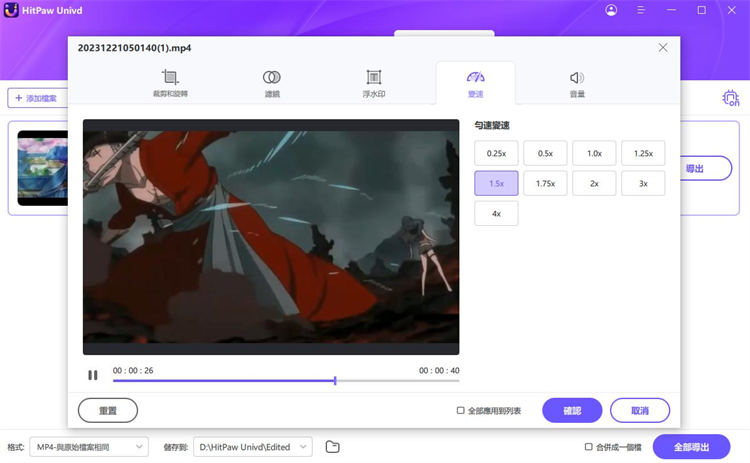Select the video thumbnail in the file list
750x463 pixels.
click(x=43, y=168)
